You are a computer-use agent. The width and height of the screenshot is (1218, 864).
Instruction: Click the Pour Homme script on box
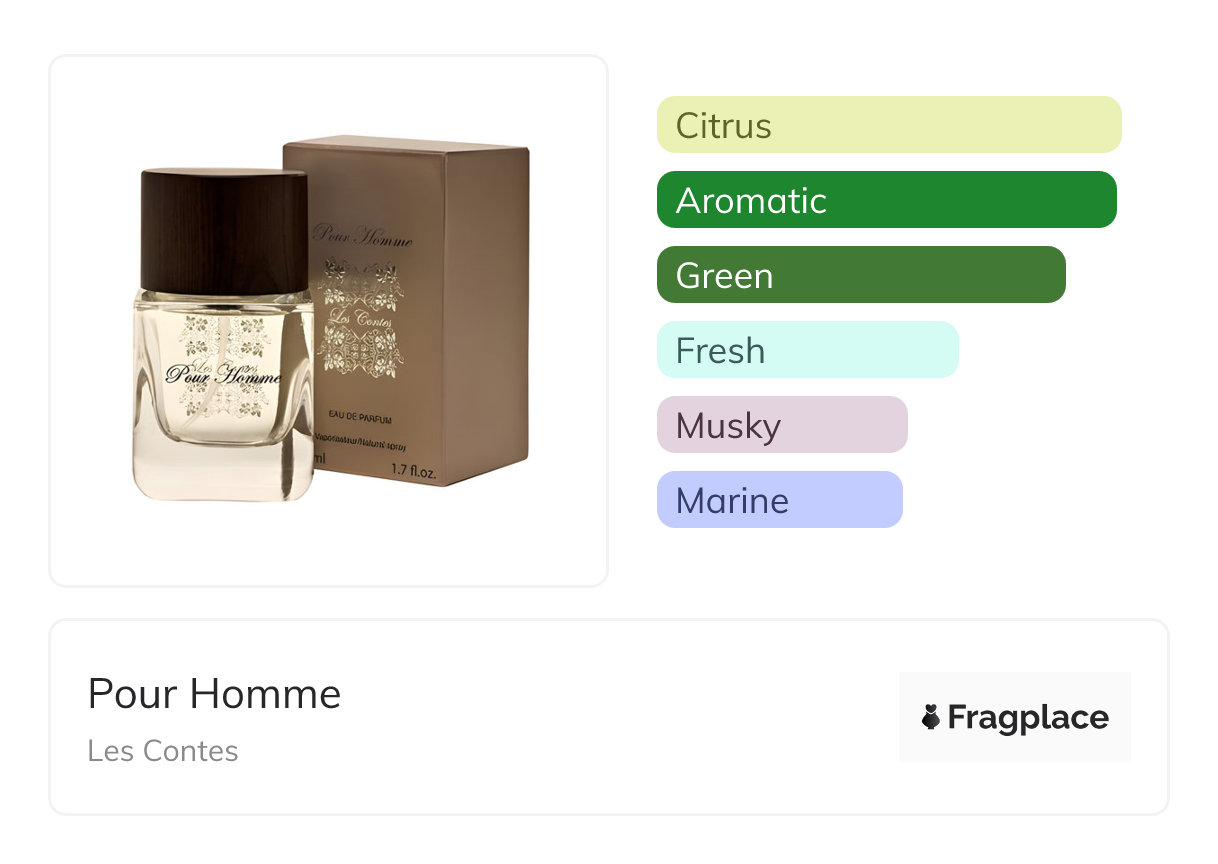coord(363,237)
